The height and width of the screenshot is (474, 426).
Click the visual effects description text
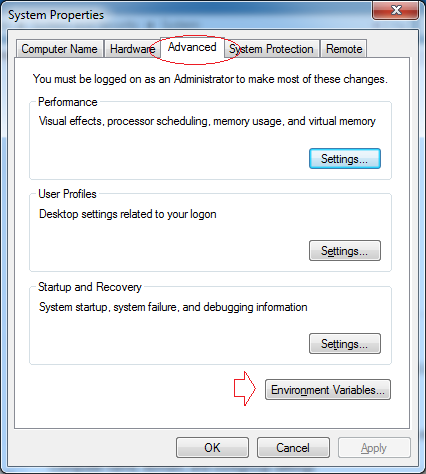point(207,121)
